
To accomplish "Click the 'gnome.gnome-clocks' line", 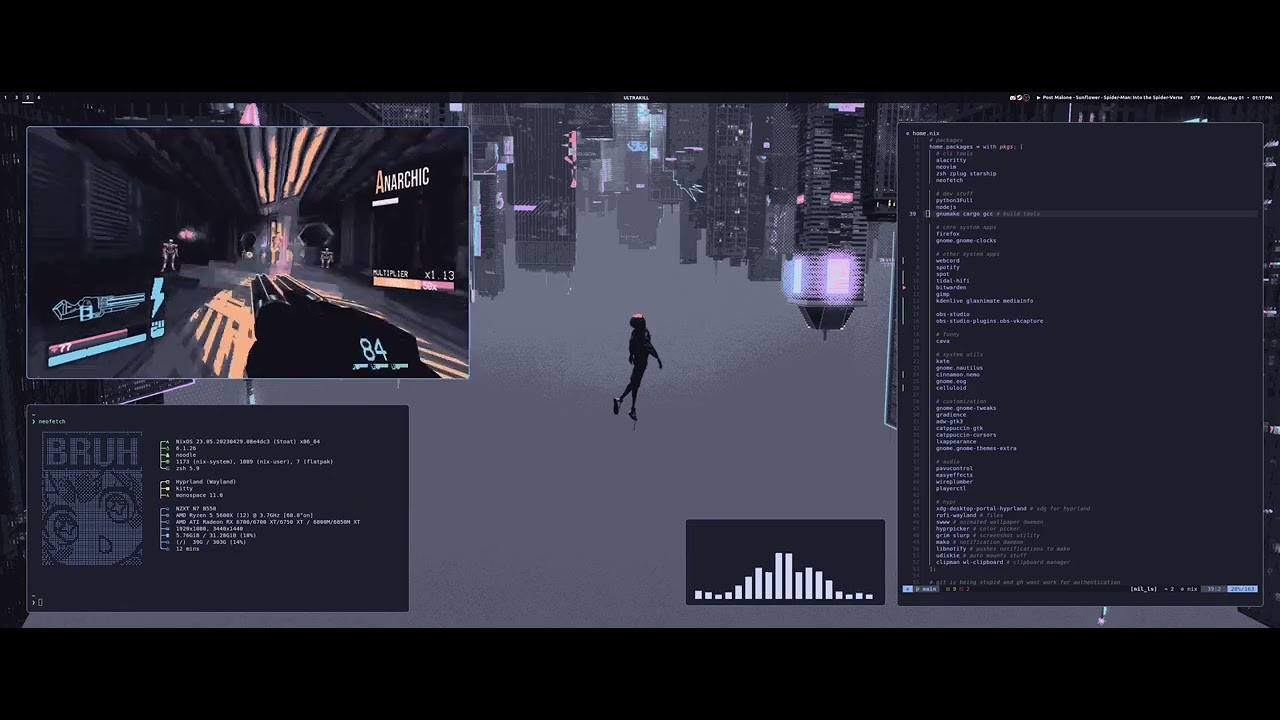I will point(966,240).
